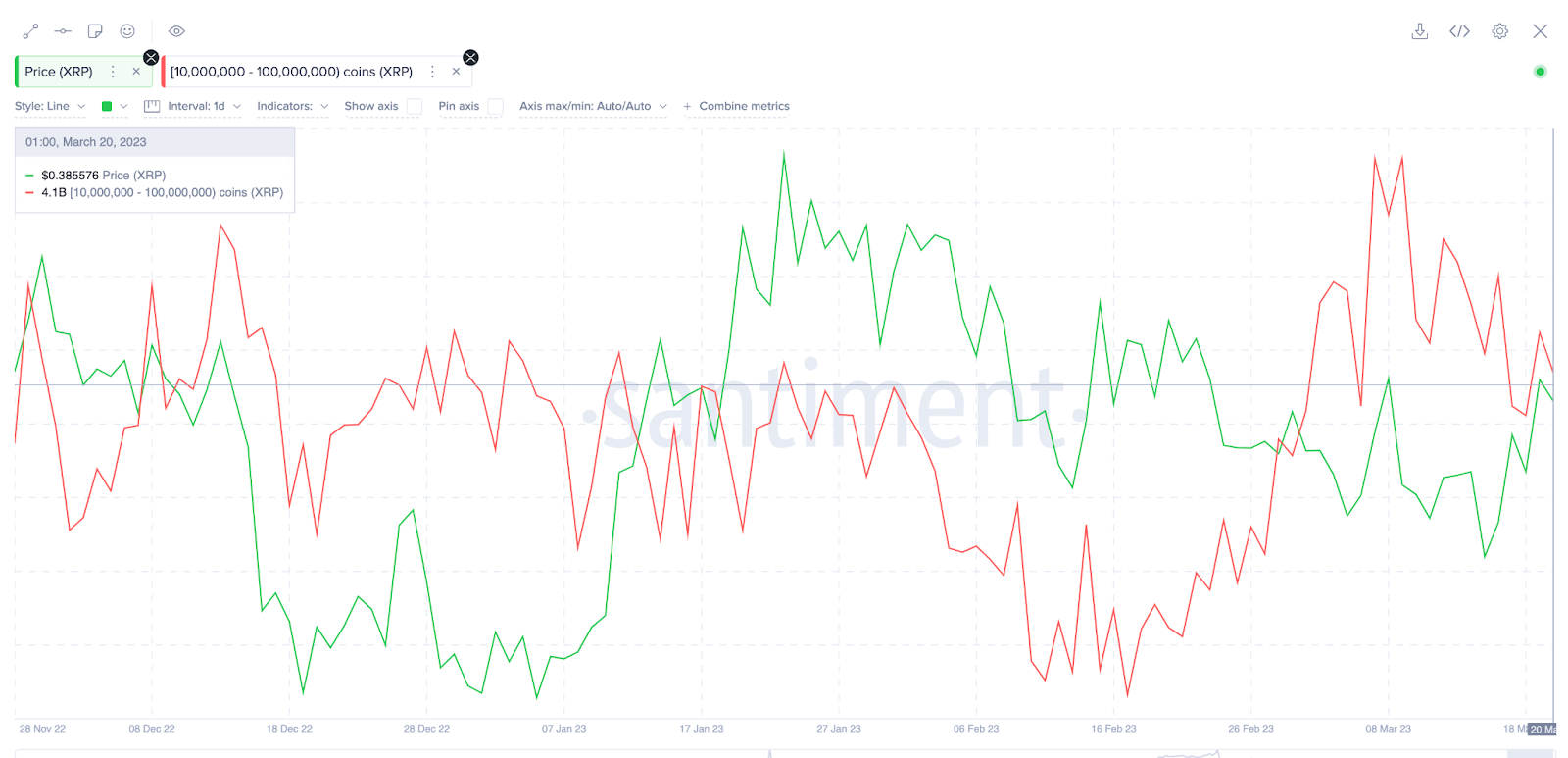
Task: Select the line drawing tool icon
Action: coord(30,31)
